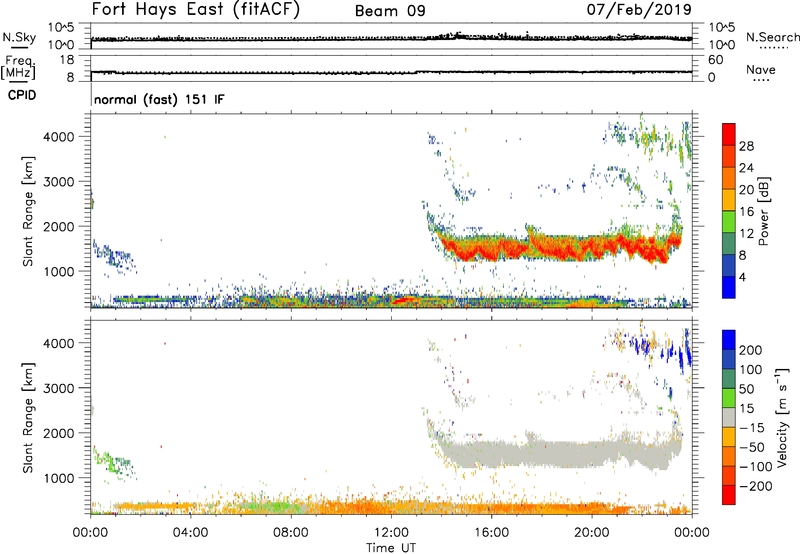Pick the blue top segment of Velocity colorbar
The height and width of the screenshot is (554, 800).
point(729,340)
